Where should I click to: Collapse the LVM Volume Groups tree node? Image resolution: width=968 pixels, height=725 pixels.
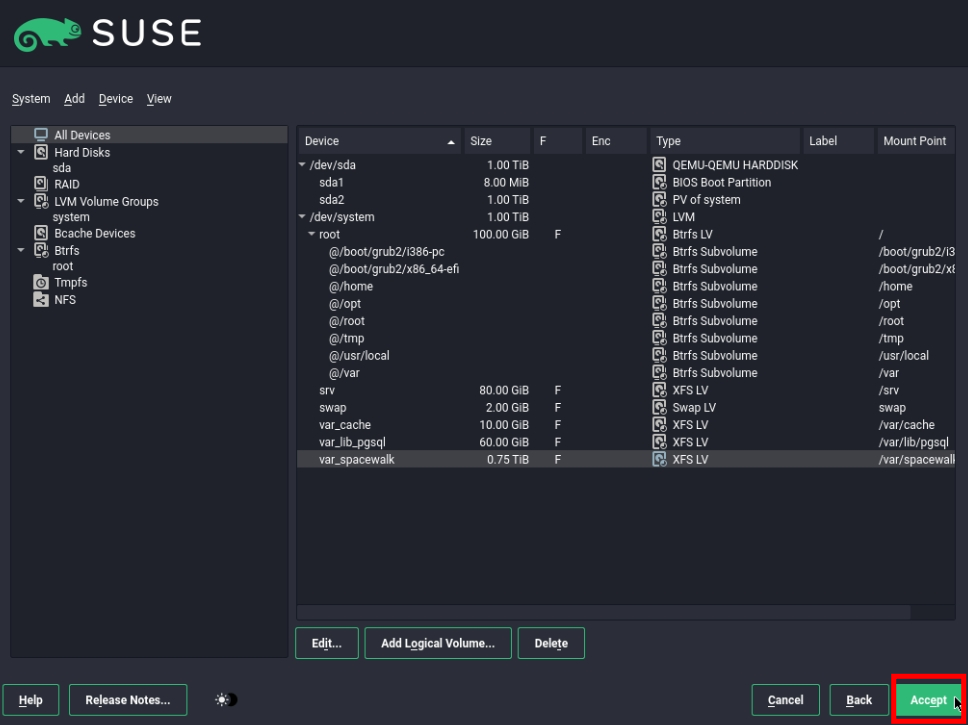[21, 201]
